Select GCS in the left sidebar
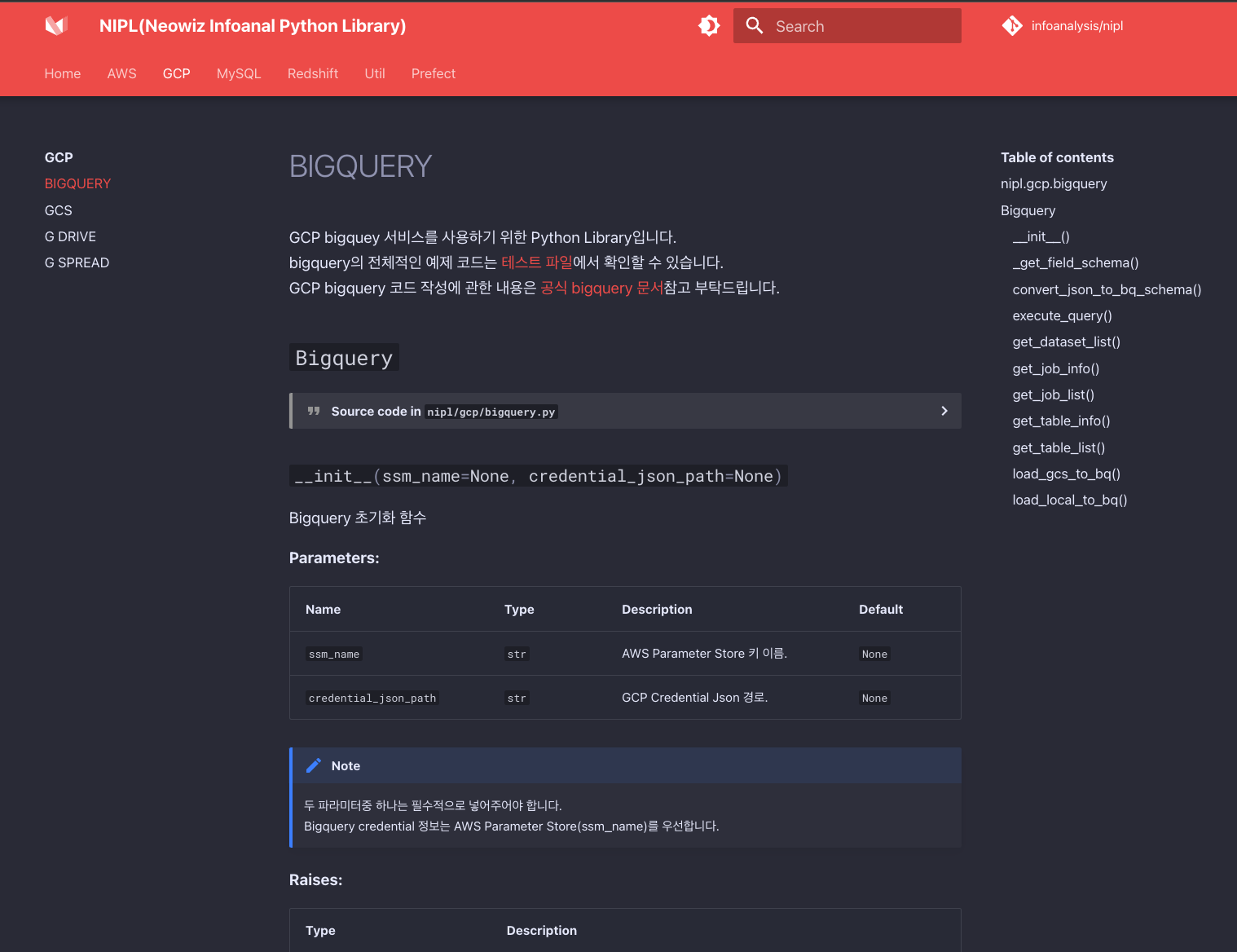This screenshot has height=952, width=1237. [x=59, y=210]
